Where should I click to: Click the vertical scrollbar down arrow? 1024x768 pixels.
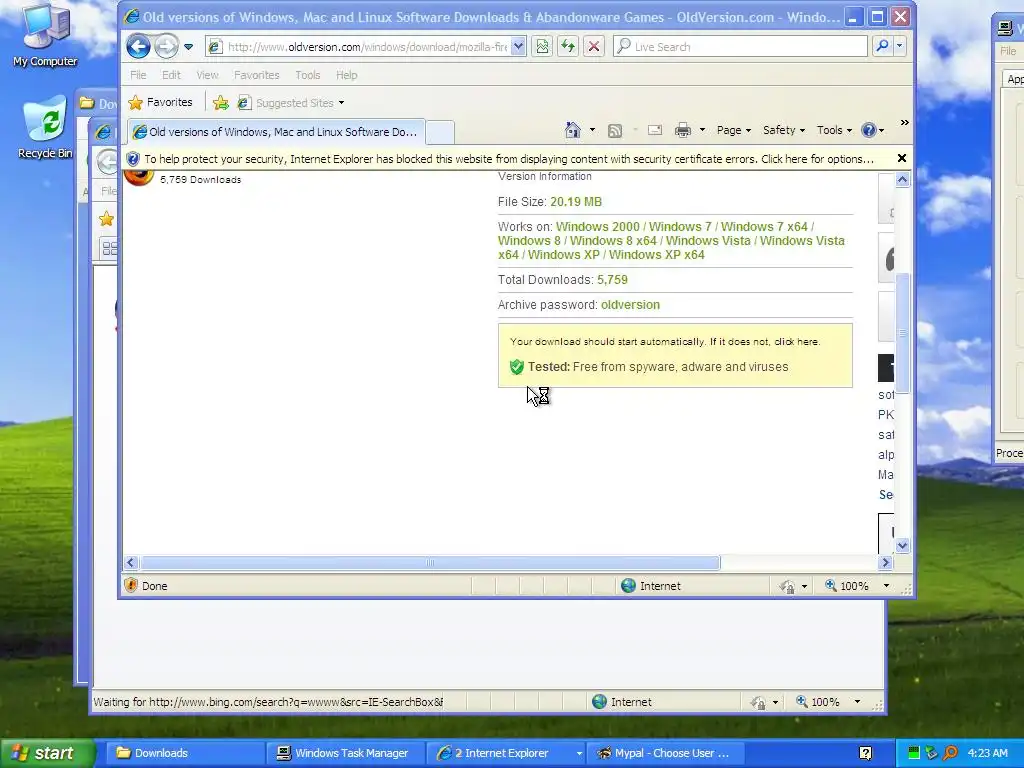[x=903, y=545]
